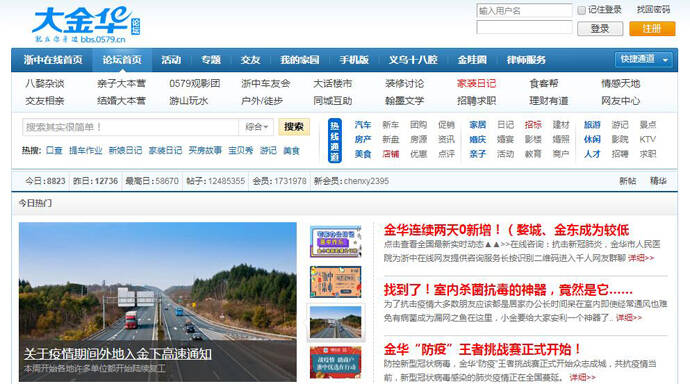Expand the 快捷通道 dropdown
The width and height of the screenshot is (690, 384).
click(643, 59)
